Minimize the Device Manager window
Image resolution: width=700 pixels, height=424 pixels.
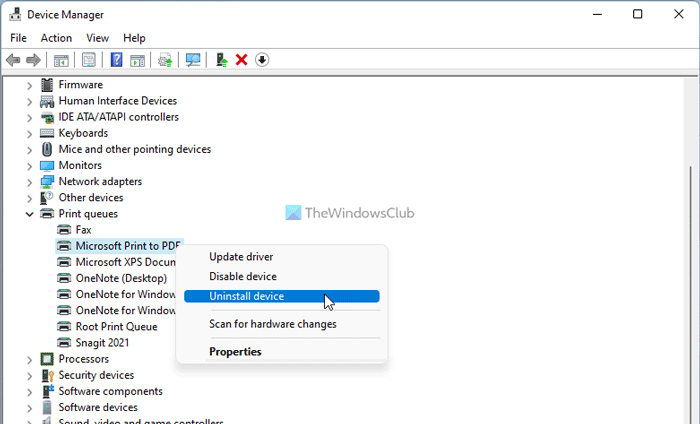597,14
